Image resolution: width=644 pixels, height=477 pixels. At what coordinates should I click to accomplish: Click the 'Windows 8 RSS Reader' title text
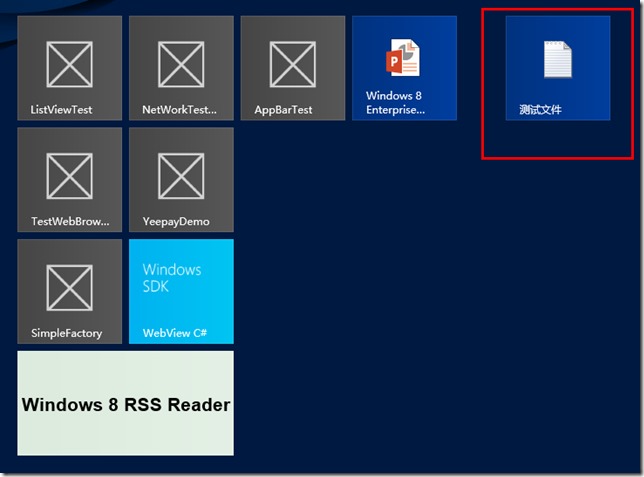click(x=126, y=405)
